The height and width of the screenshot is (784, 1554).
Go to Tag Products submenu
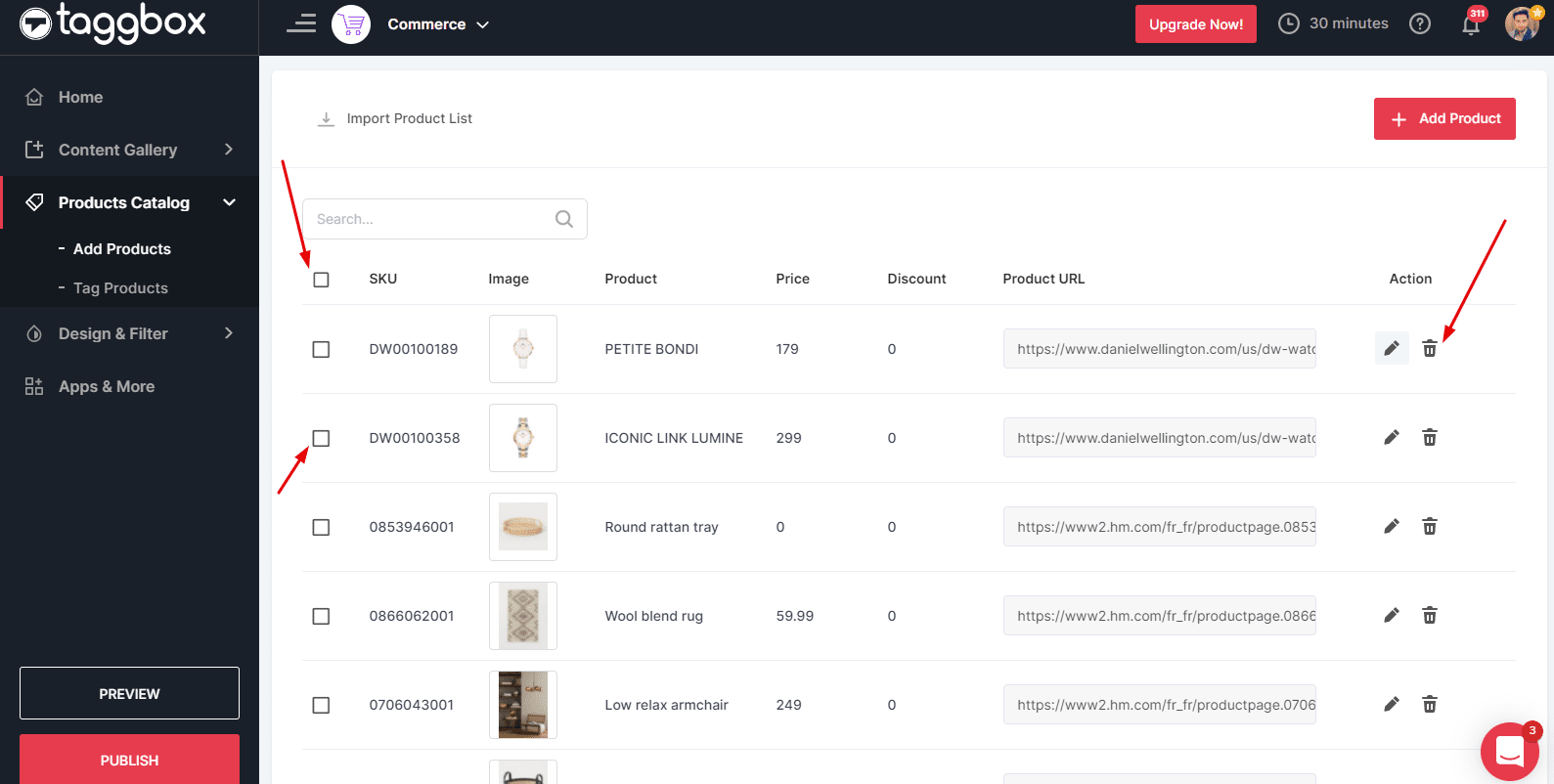click(x=120, y=288)
